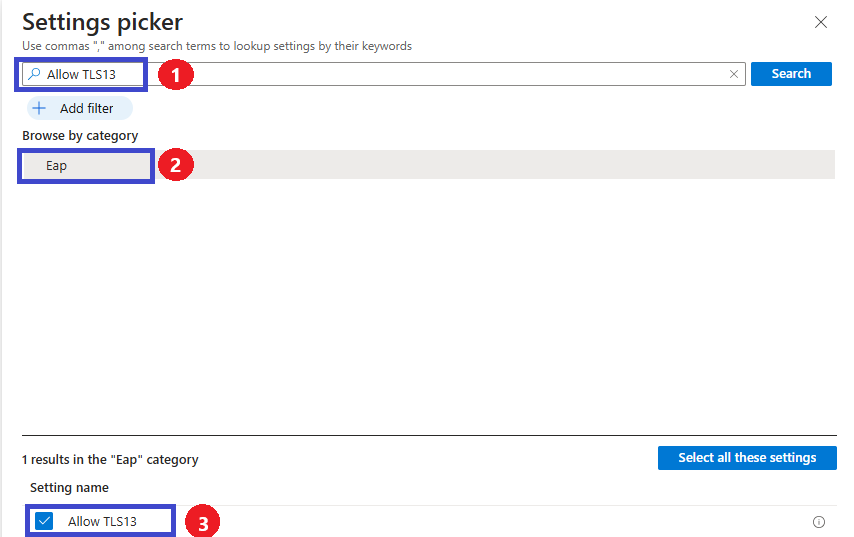Click the plus icon beside Add filter
The width and height of the screenshot is (854, 537).
tap(39, 108)
